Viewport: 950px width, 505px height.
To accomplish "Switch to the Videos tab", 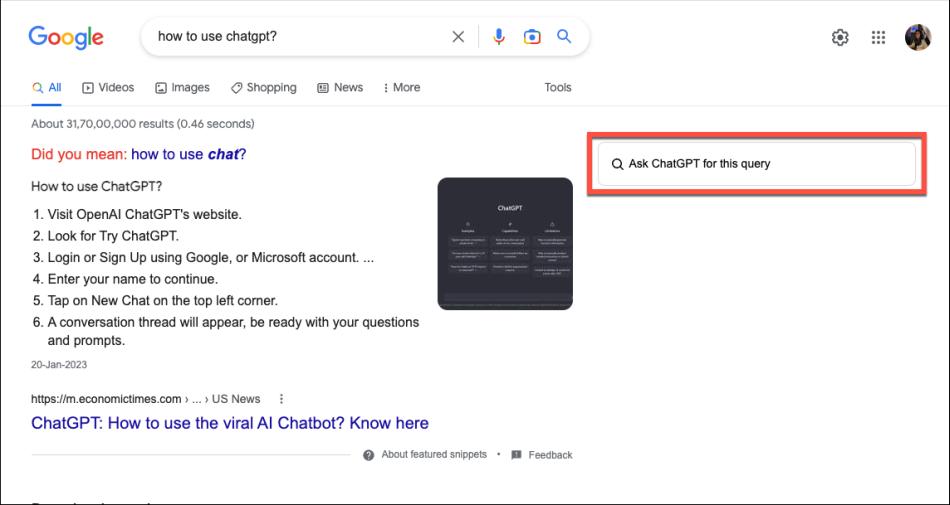I will point(108,88).
